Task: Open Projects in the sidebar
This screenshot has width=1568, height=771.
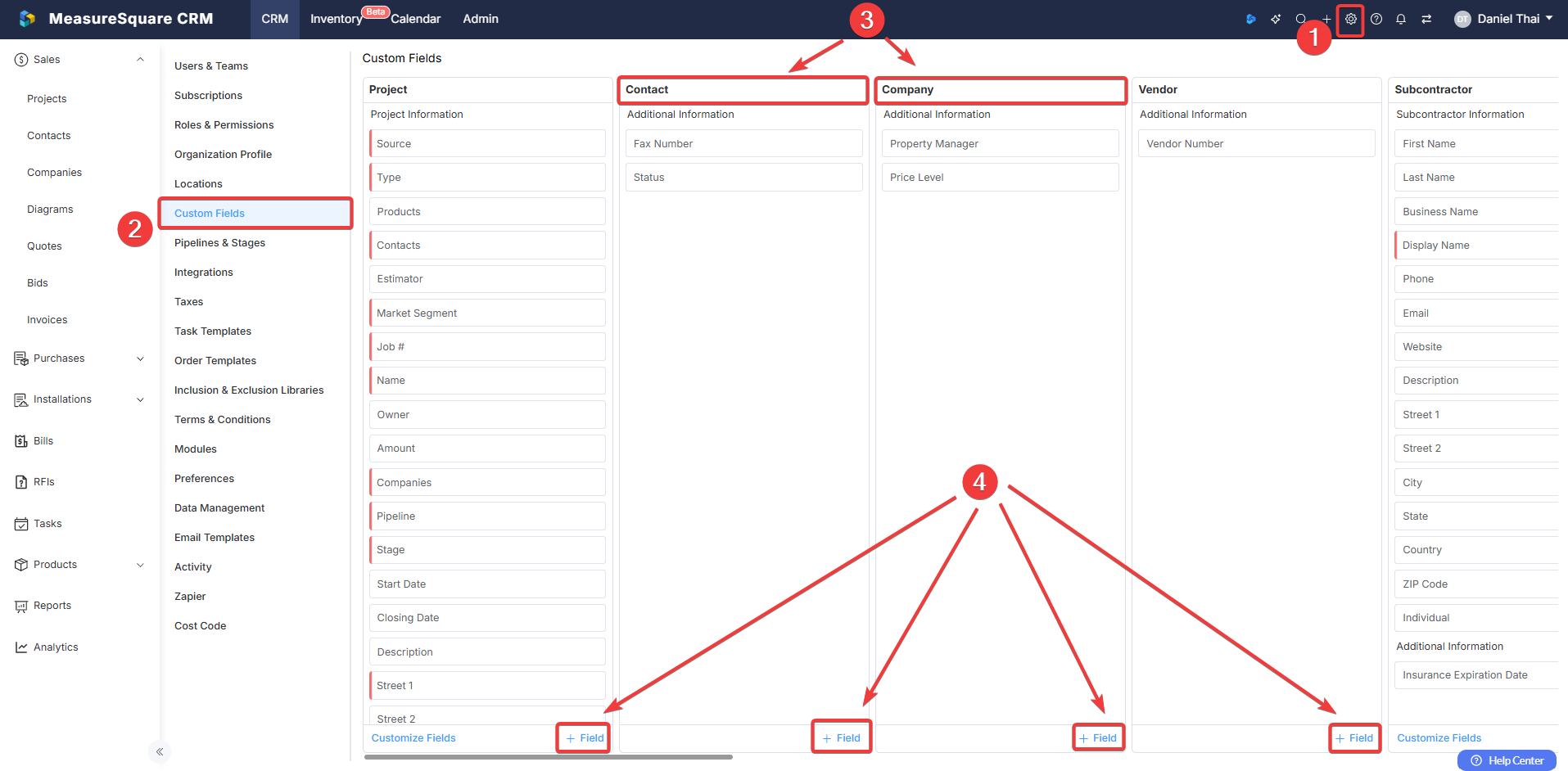Action: [47, 99]
